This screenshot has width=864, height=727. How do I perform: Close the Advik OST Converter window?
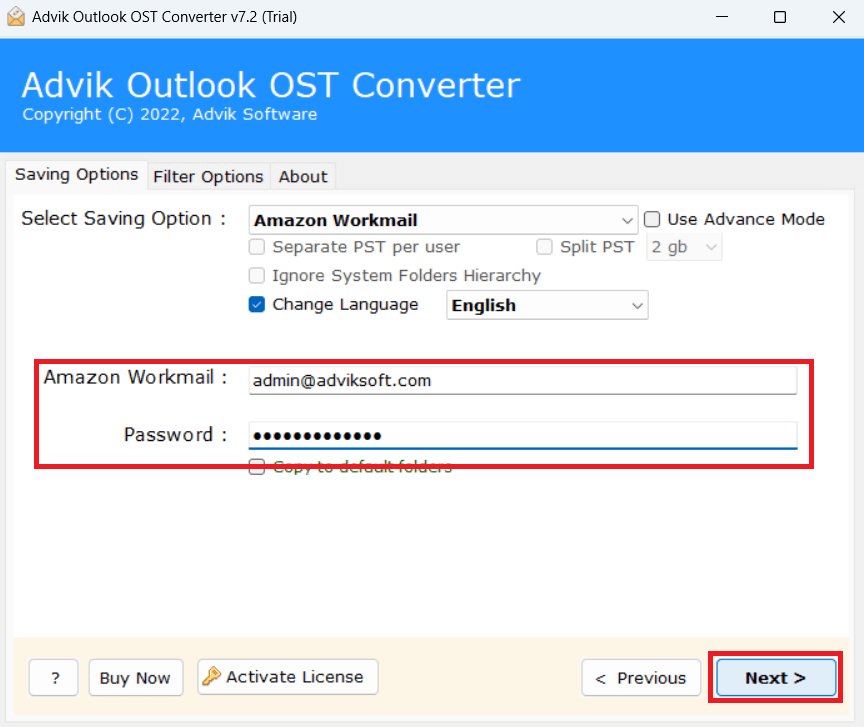[839, 17]
